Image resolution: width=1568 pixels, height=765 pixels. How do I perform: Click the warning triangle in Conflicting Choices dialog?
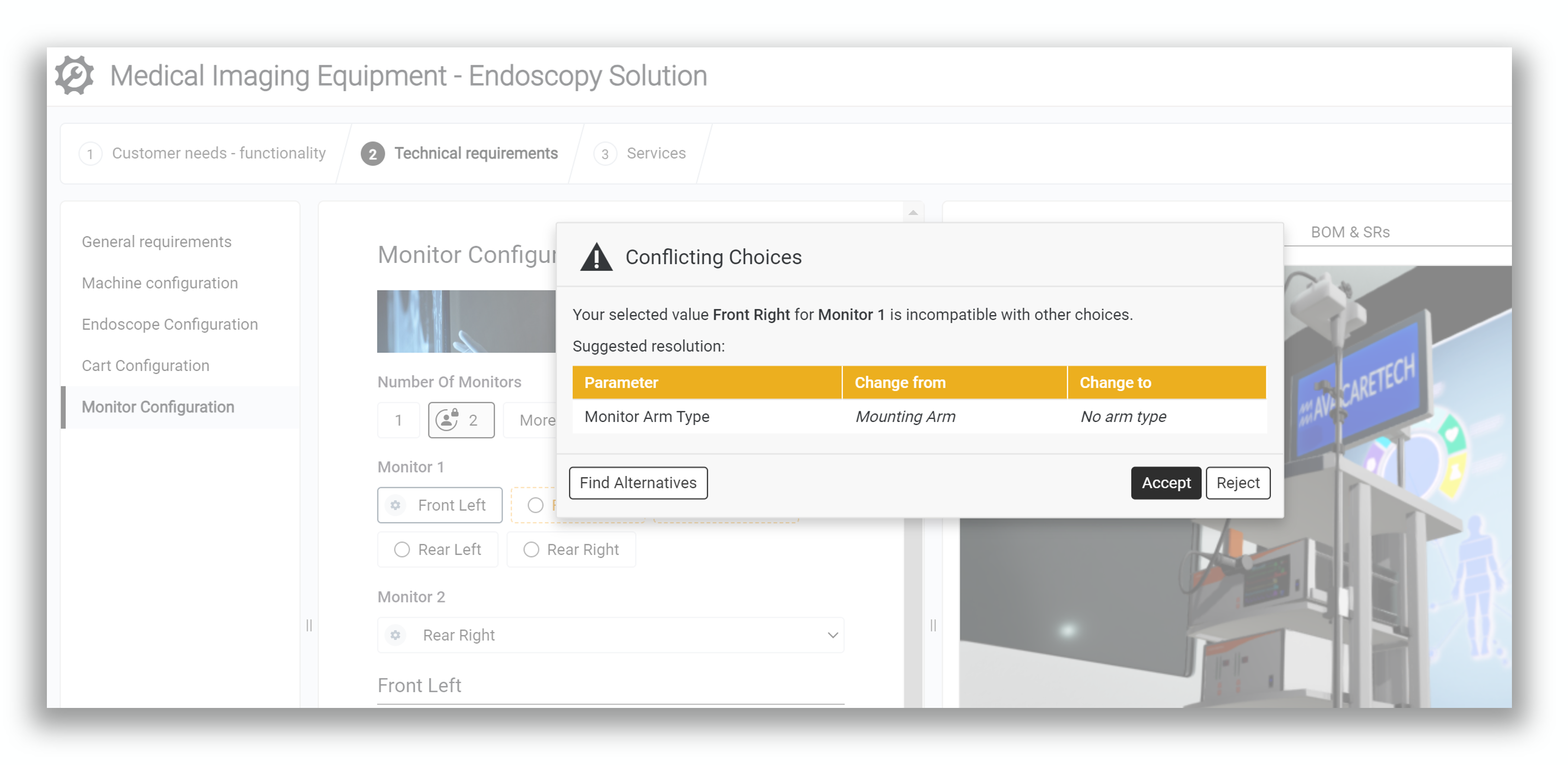(597, 257)
